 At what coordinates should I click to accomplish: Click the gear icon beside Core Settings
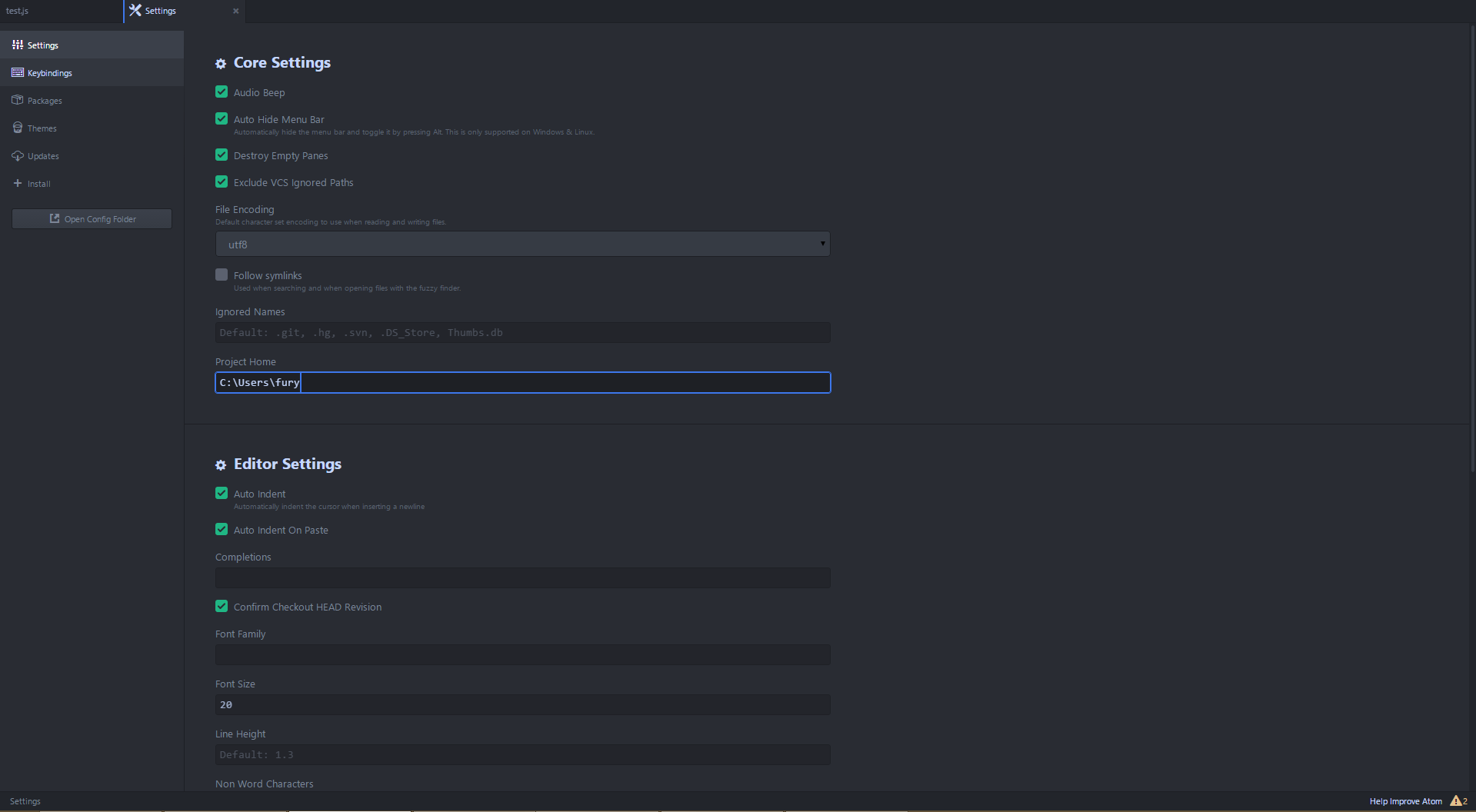click(221, 64)
